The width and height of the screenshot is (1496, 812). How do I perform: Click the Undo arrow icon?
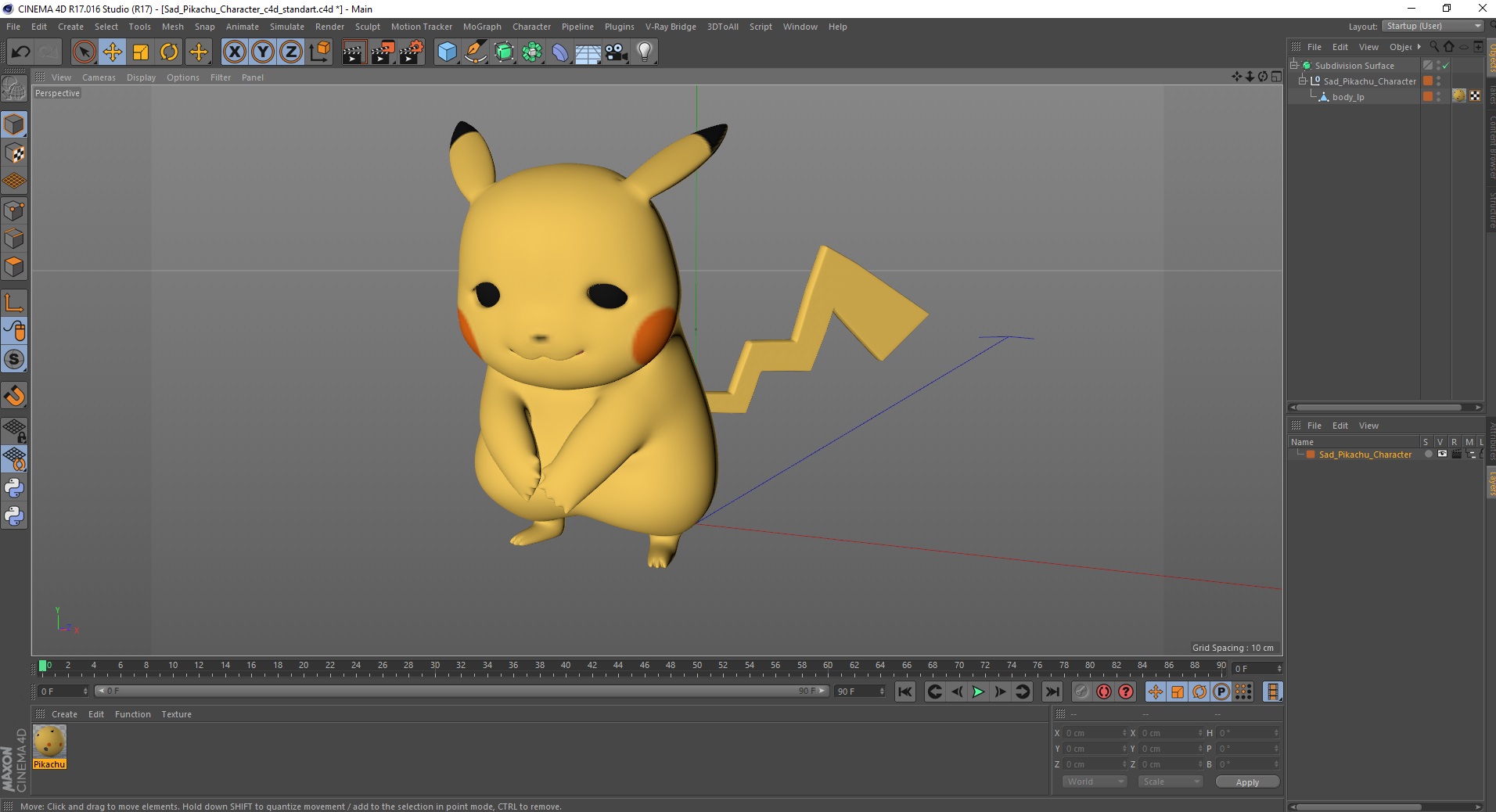click(20, 52)
